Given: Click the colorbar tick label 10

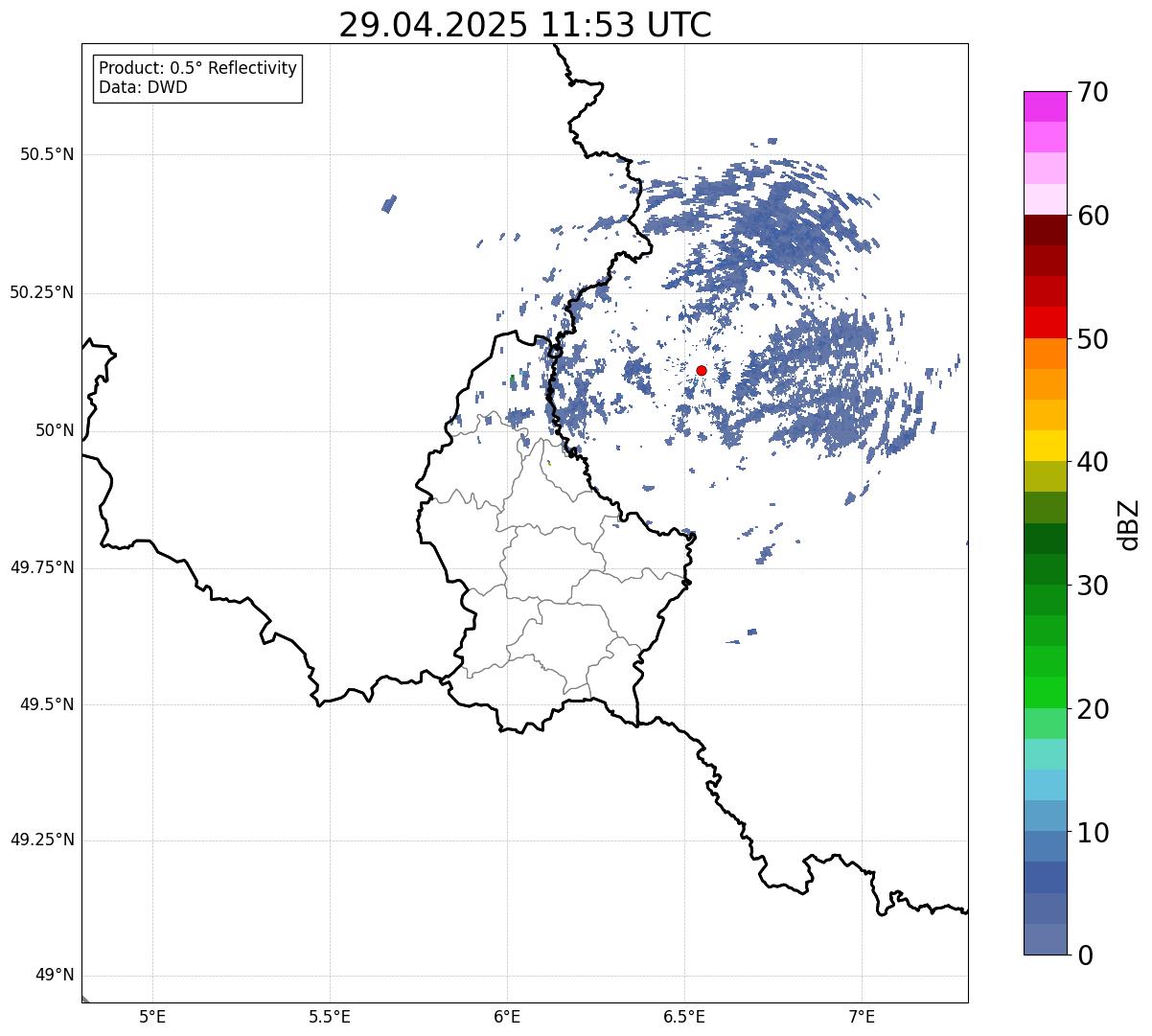Looking at the screenshot, I should [x=1093, y=832].
